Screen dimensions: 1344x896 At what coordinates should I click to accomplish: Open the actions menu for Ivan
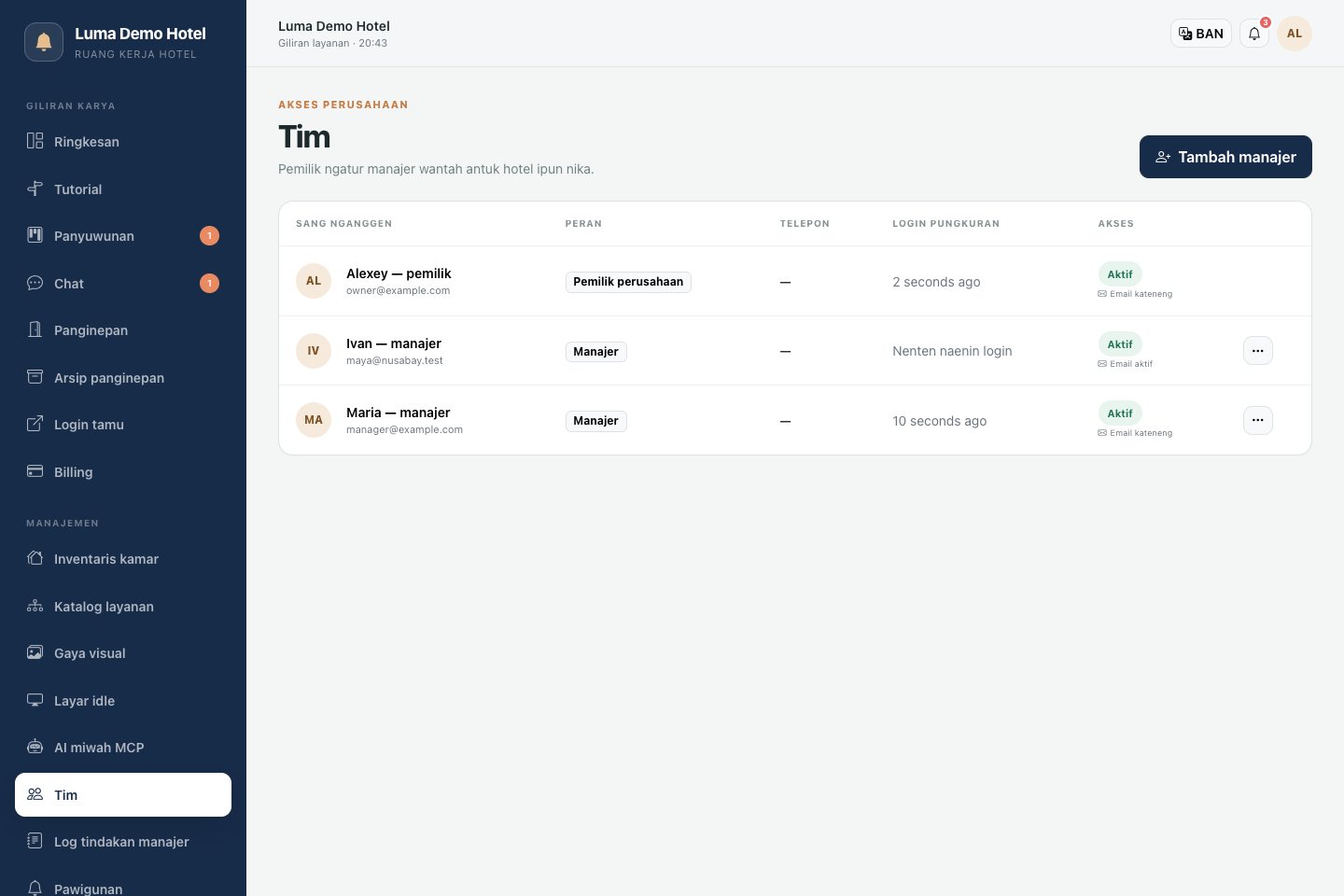tap(1258, 351)
